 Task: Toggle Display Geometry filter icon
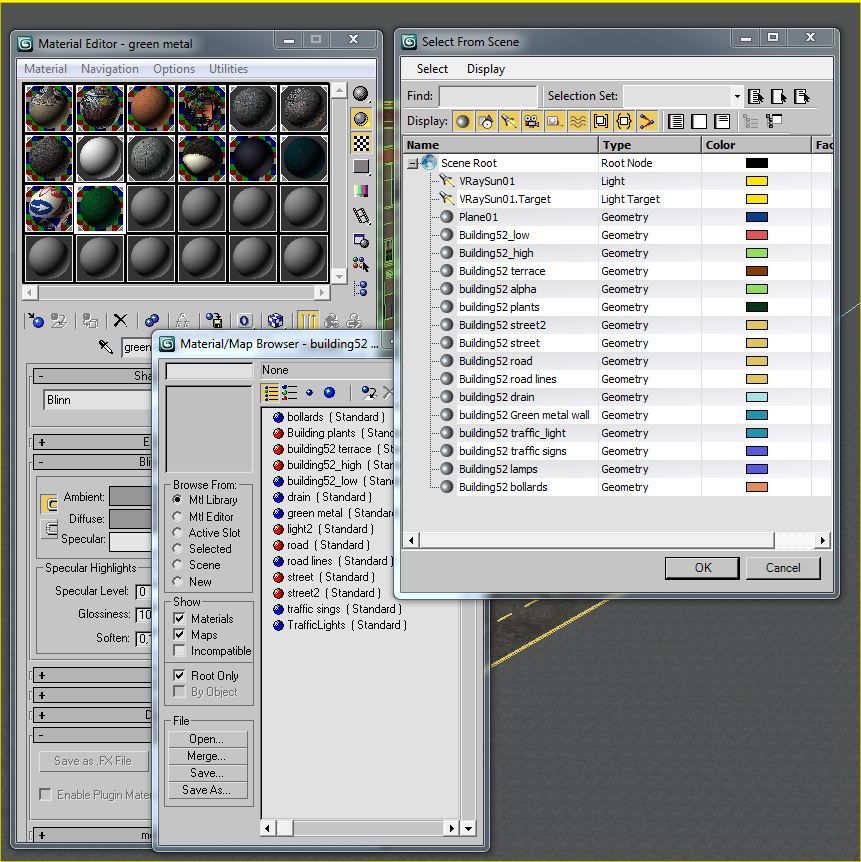coord(463,121)
